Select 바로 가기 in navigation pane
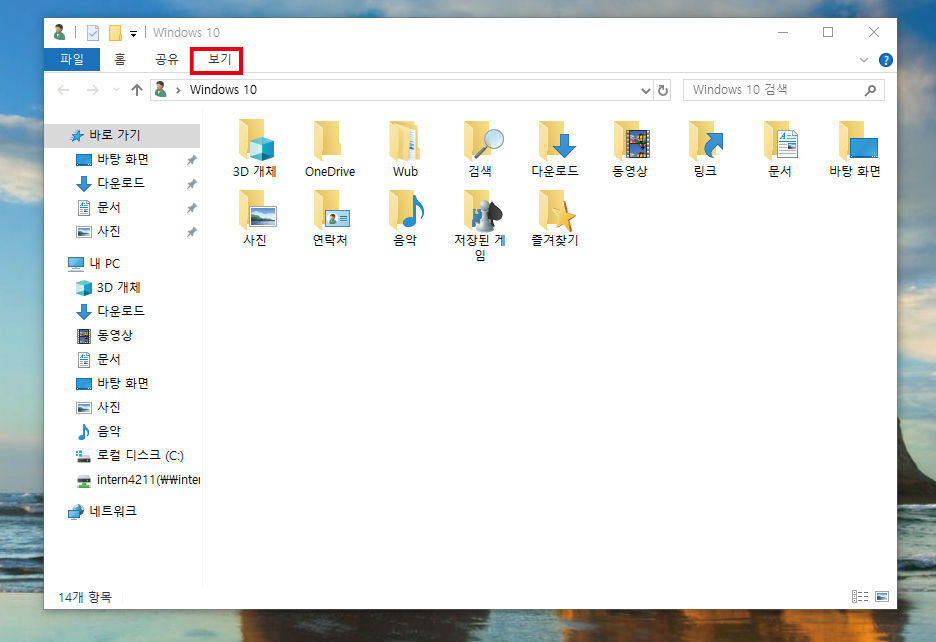Image resolution: width=936 pixels, height=642 pixels. (x=122, y=136)
